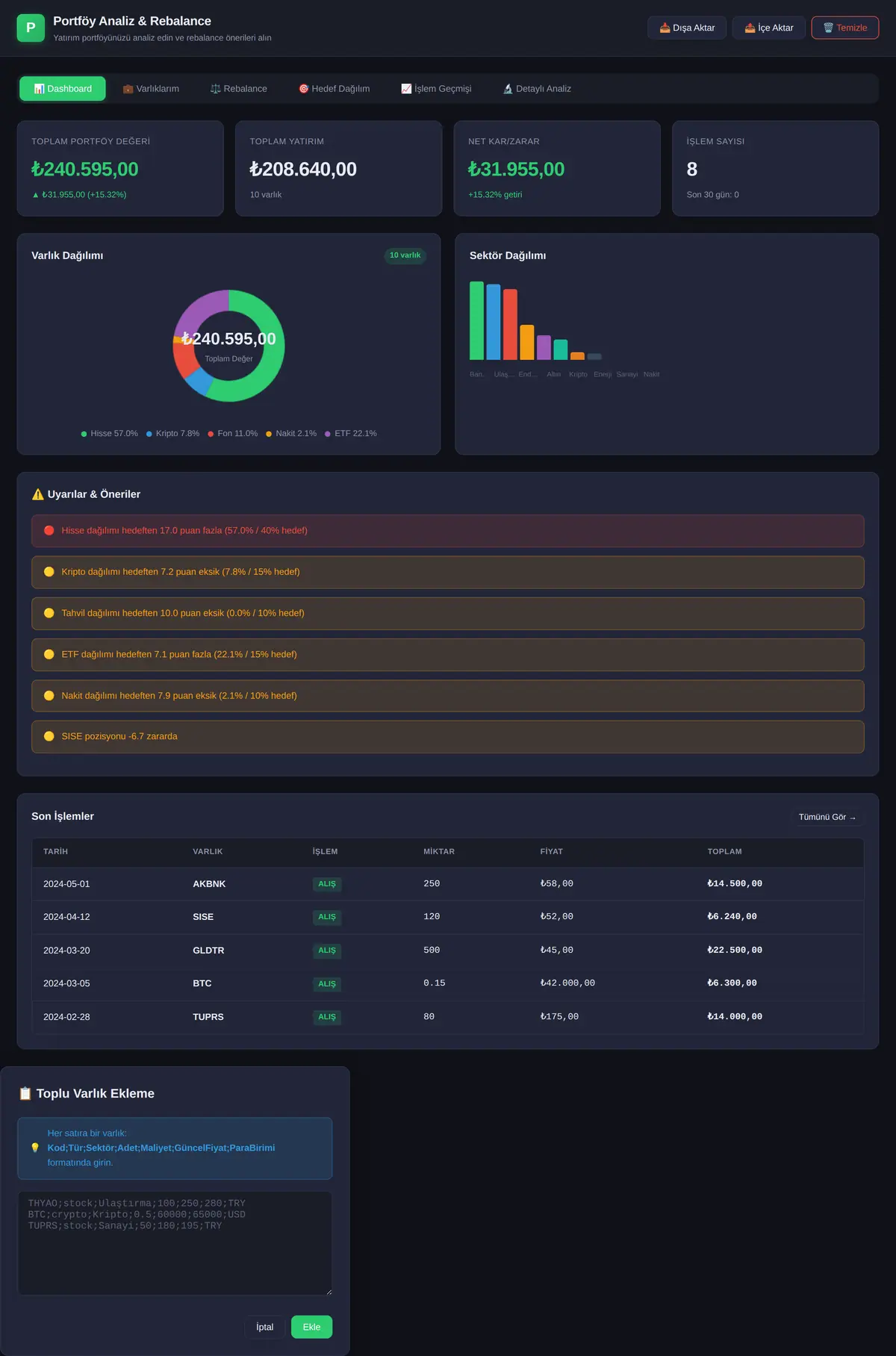Click the GLDTR asset name in the table
The image size is (896, 1356).
coord(208,951)
